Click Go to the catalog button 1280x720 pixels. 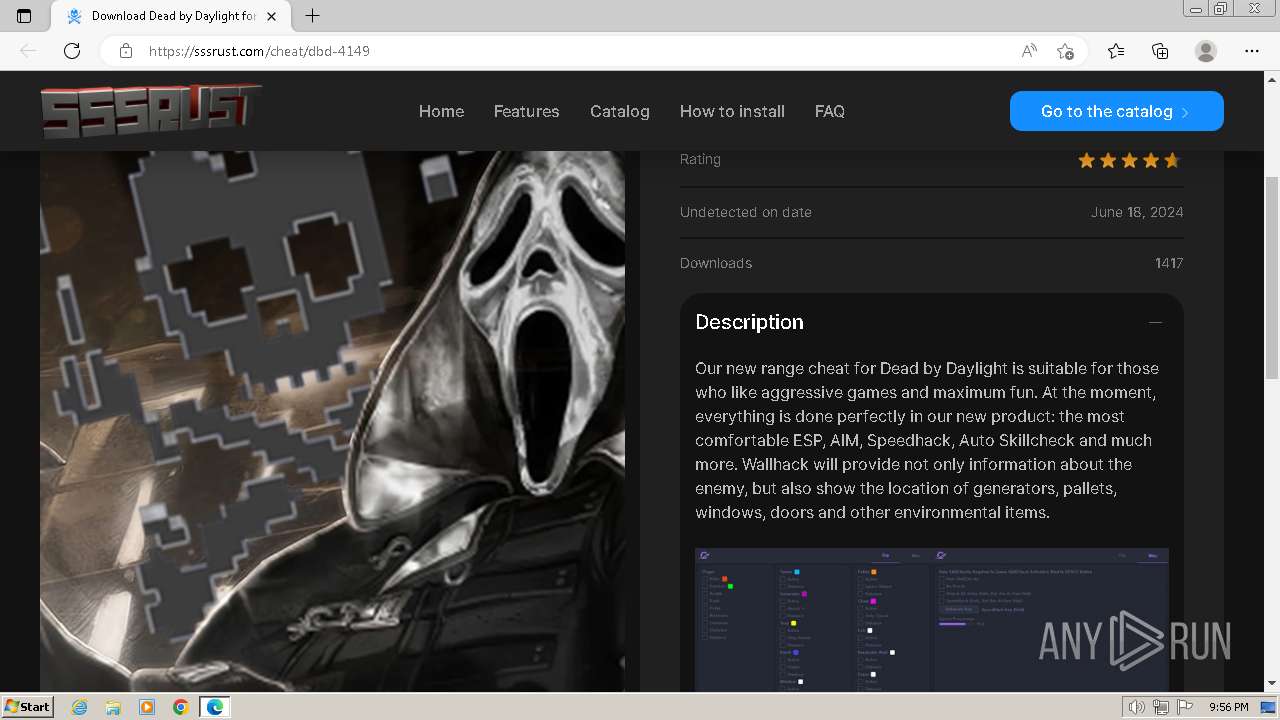click(x=1117, y=111)
